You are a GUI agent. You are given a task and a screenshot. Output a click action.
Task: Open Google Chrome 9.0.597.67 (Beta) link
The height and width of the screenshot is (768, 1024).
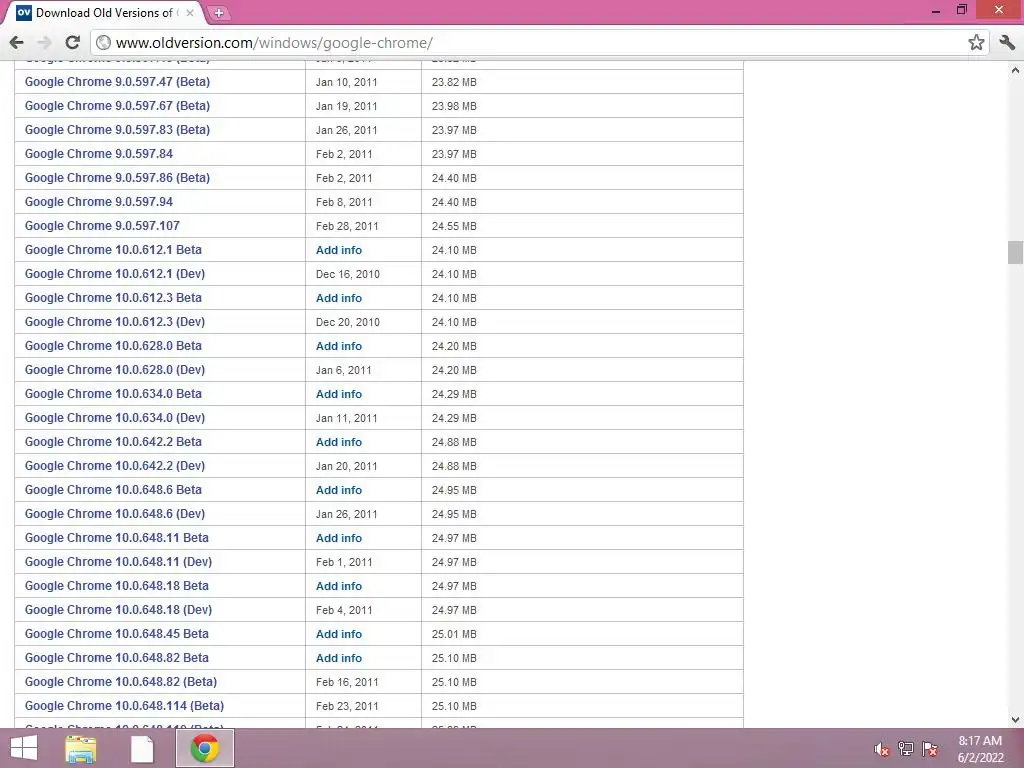click(118, 106)
